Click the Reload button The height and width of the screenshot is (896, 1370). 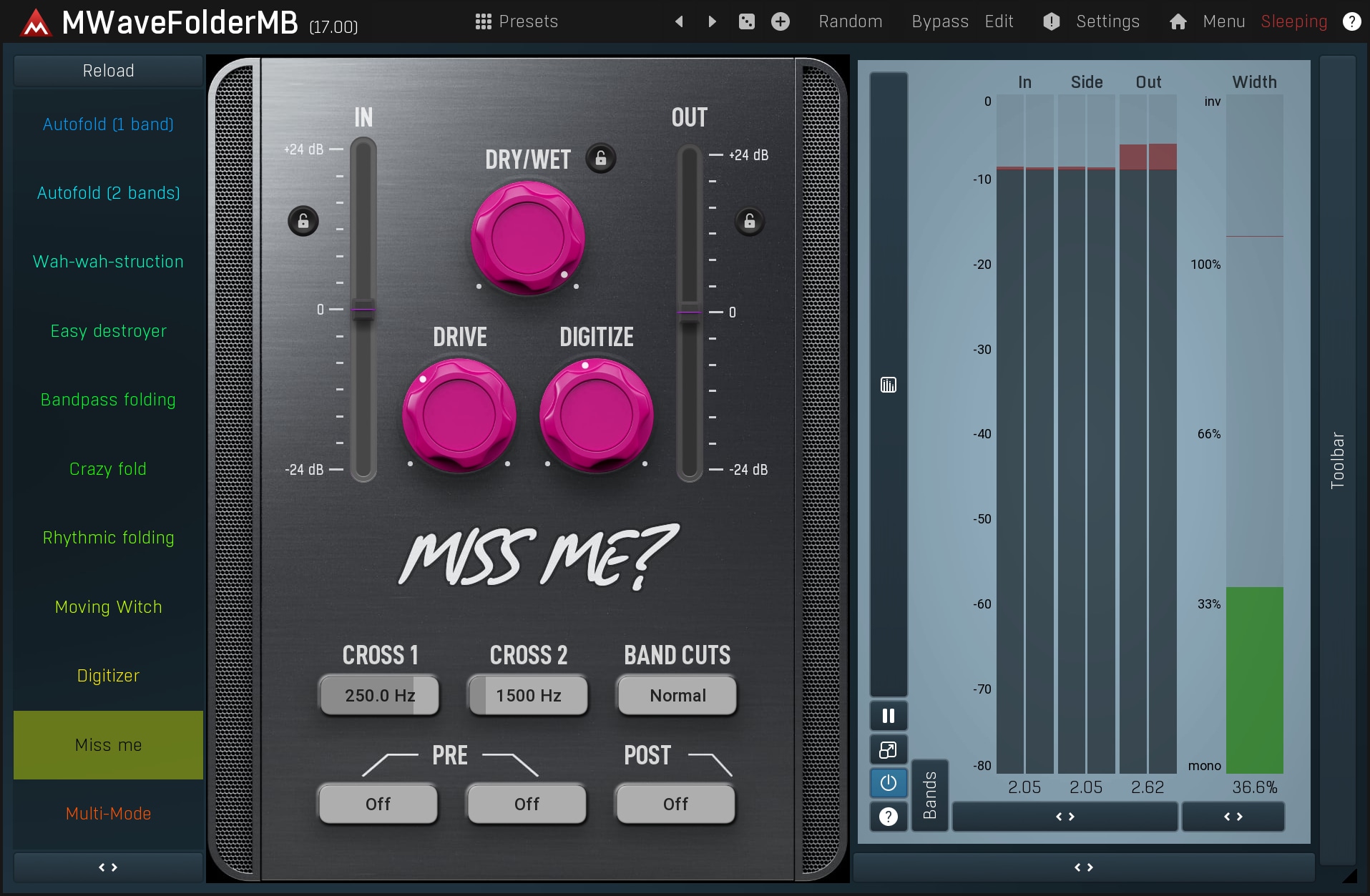point(108,71)
